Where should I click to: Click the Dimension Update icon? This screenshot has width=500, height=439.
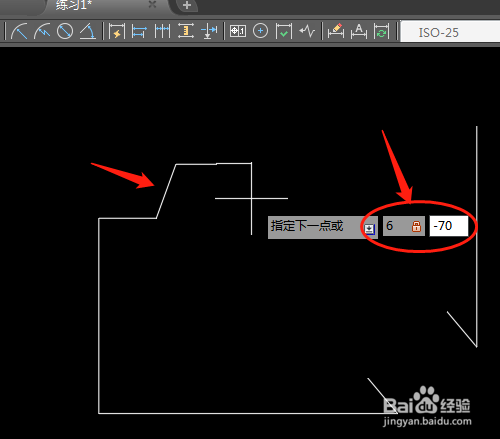pos(381,31)
